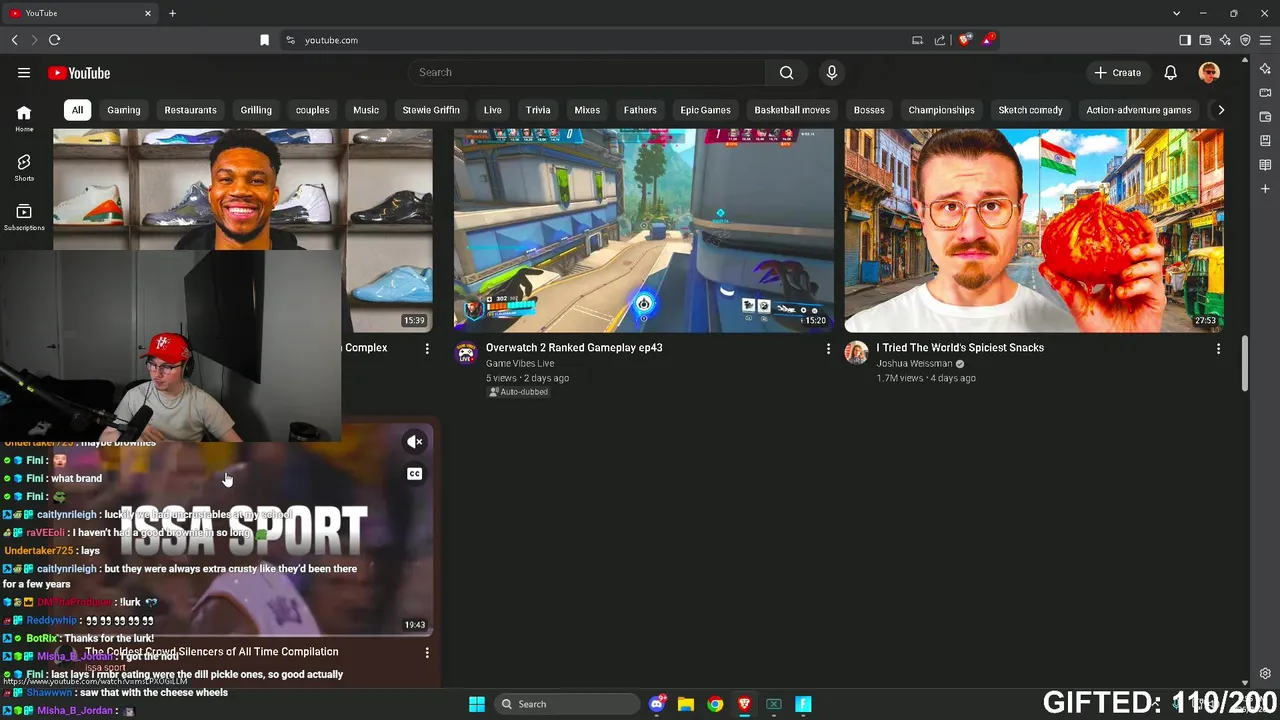Open Brave Talk in the right sidebar

coord(1265,93)
